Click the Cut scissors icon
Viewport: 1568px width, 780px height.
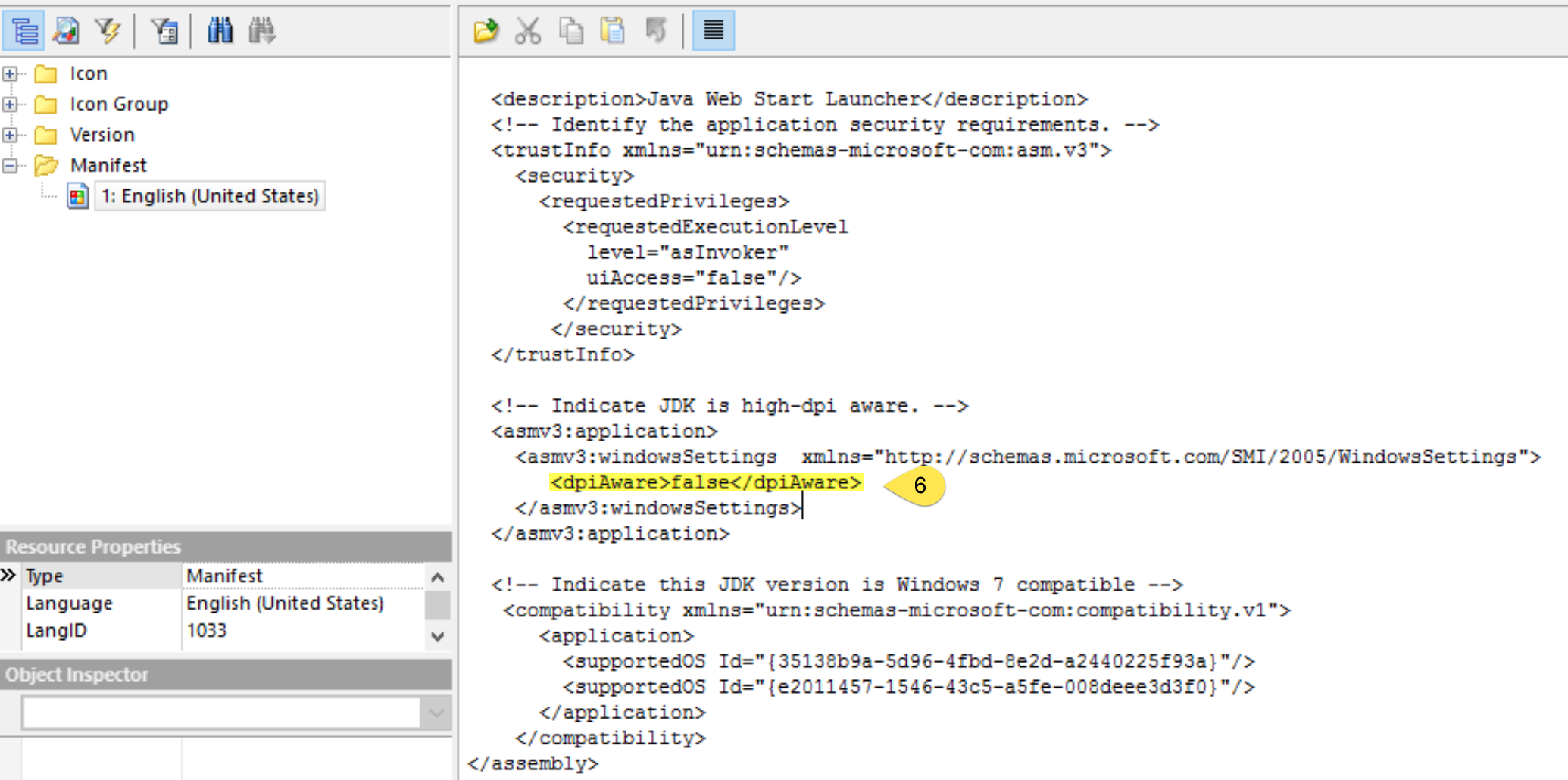528,31
